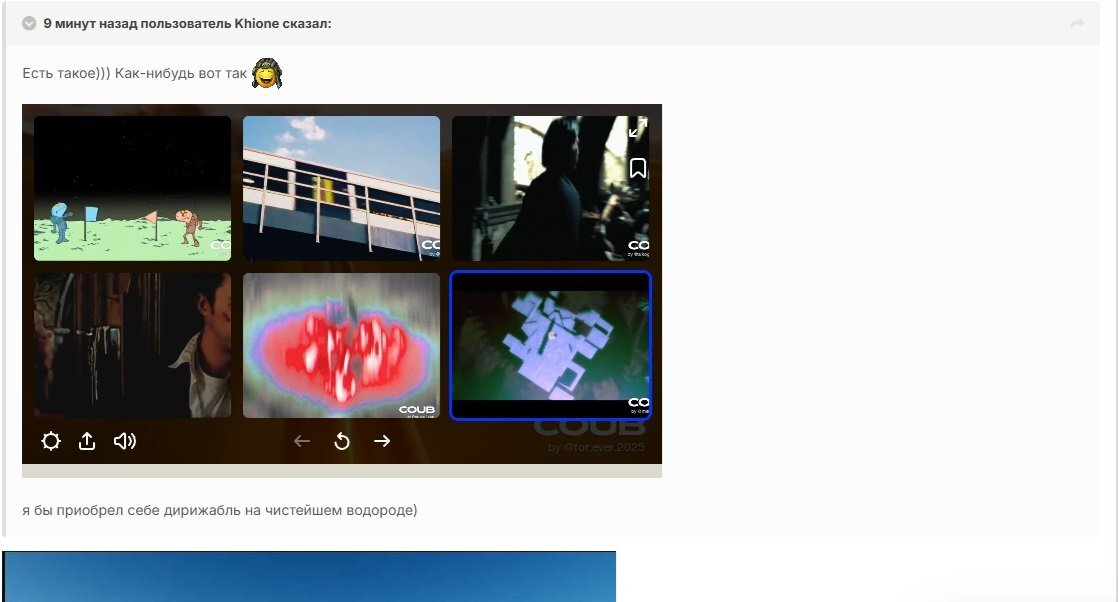Open the quote options dropdown beside Khione

pyautogui.click(x=29, y=24)
